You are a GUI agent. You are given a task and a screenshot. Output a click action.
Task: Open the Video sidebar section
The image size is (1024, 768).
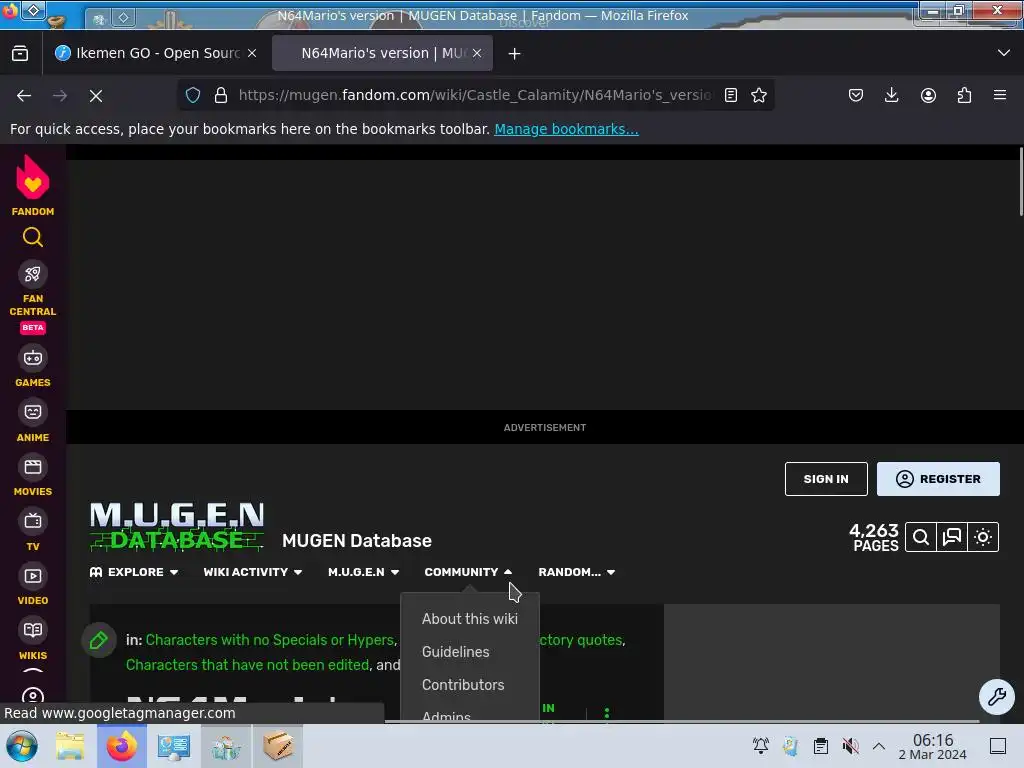[x=33, y=584]
